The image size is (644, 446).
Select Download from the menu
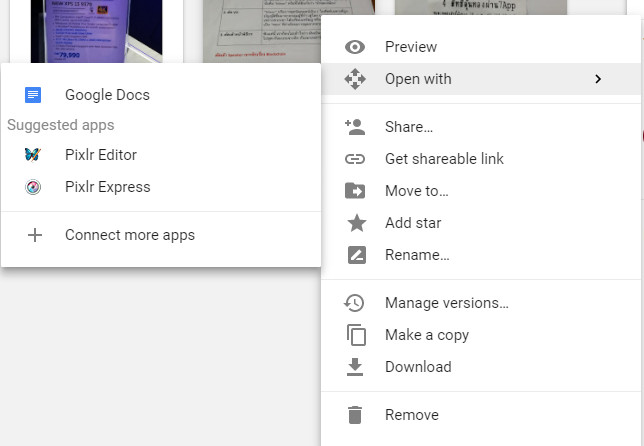pyautogui.click(x=481, y=367)
